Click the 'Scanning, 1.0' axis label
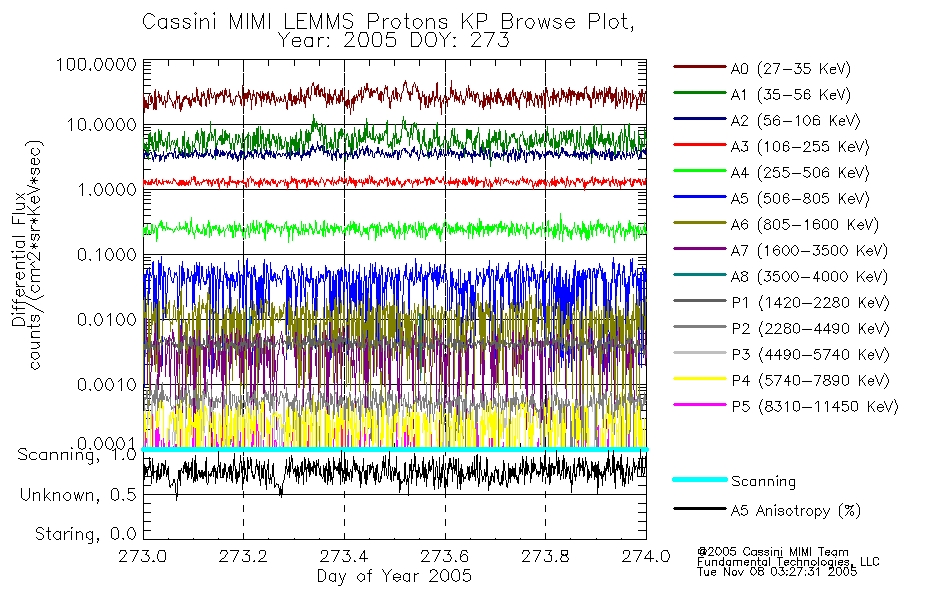This screenshot has width=950, height=600. (x=77, y=455)
